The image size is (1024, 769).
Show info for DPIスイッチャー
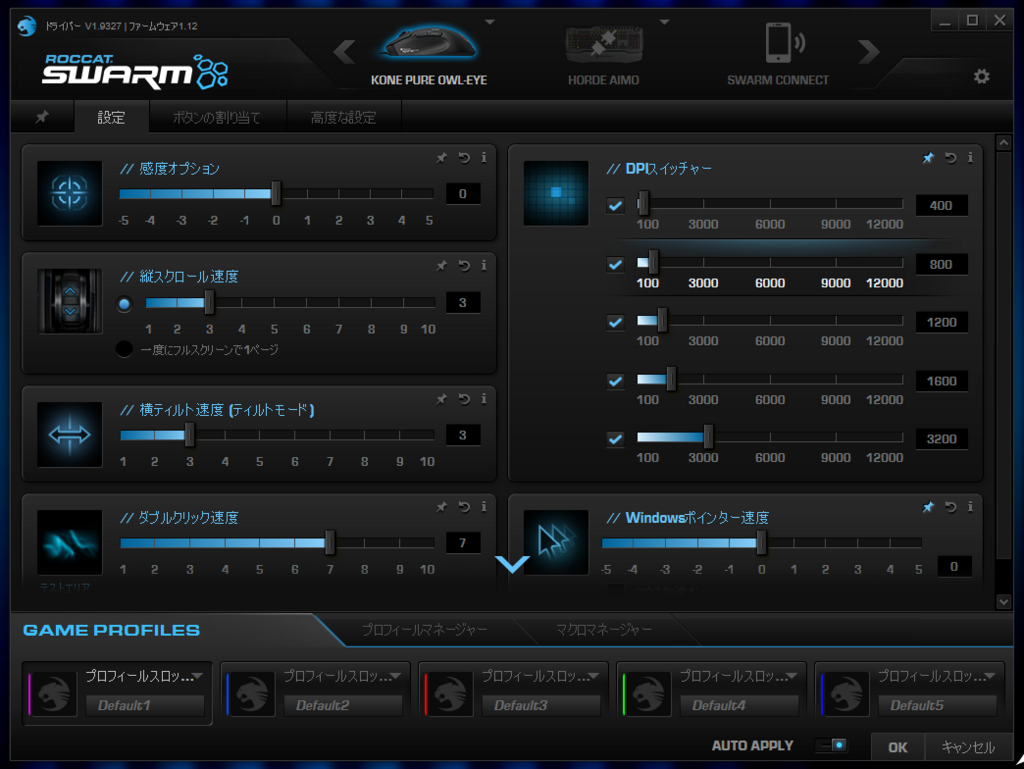coord(970,157)
